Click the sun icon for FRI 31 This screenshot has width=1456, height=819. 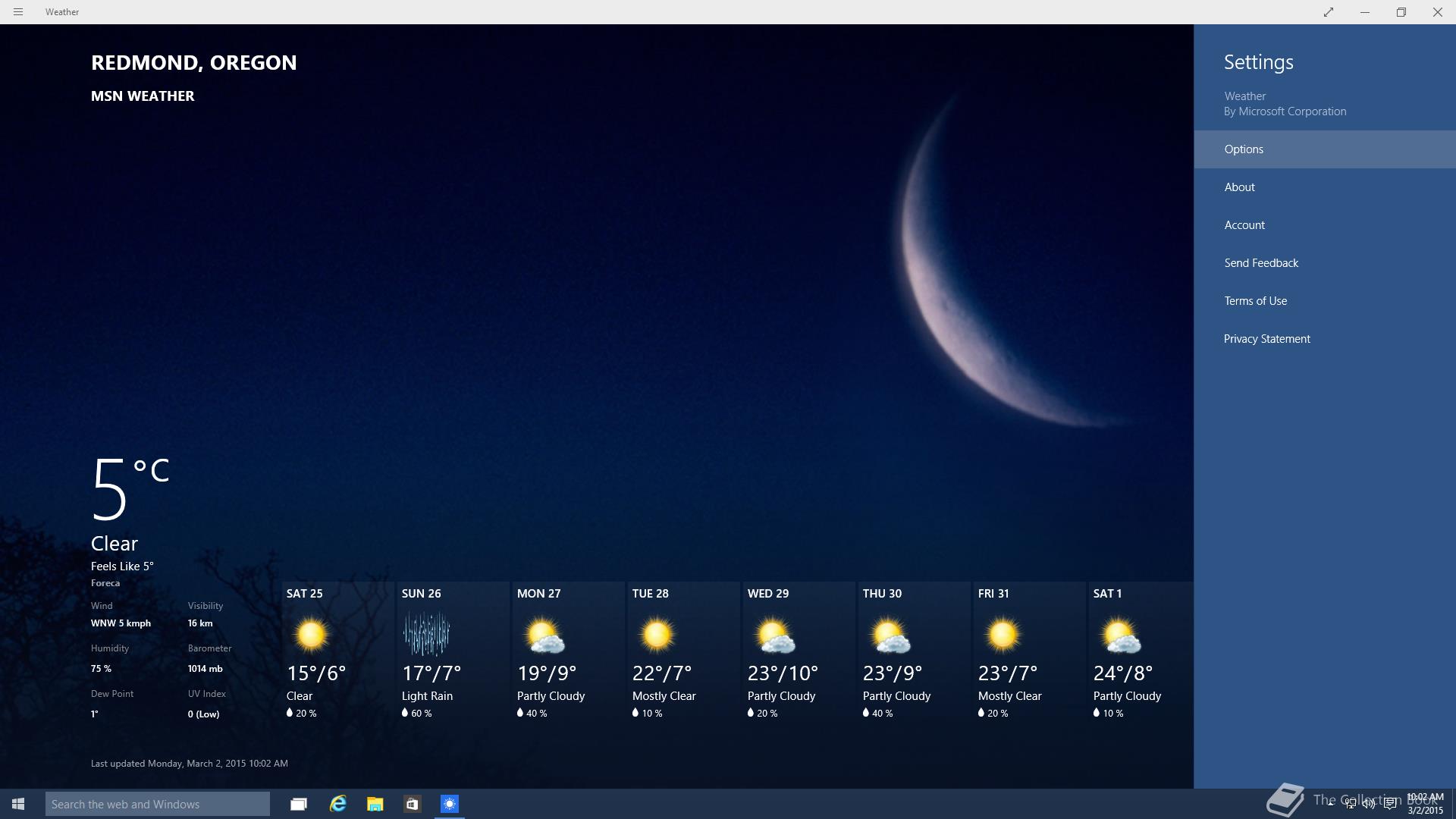pyautogui.click(x=1003, y=635)
